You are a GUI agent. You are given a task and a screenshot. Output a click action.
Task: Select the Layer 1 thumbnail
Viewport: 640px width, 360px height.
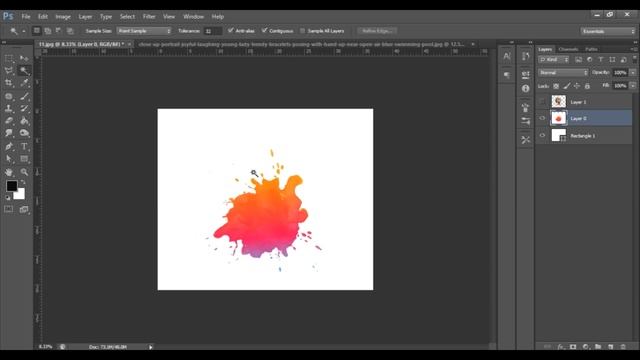[558, 102]
